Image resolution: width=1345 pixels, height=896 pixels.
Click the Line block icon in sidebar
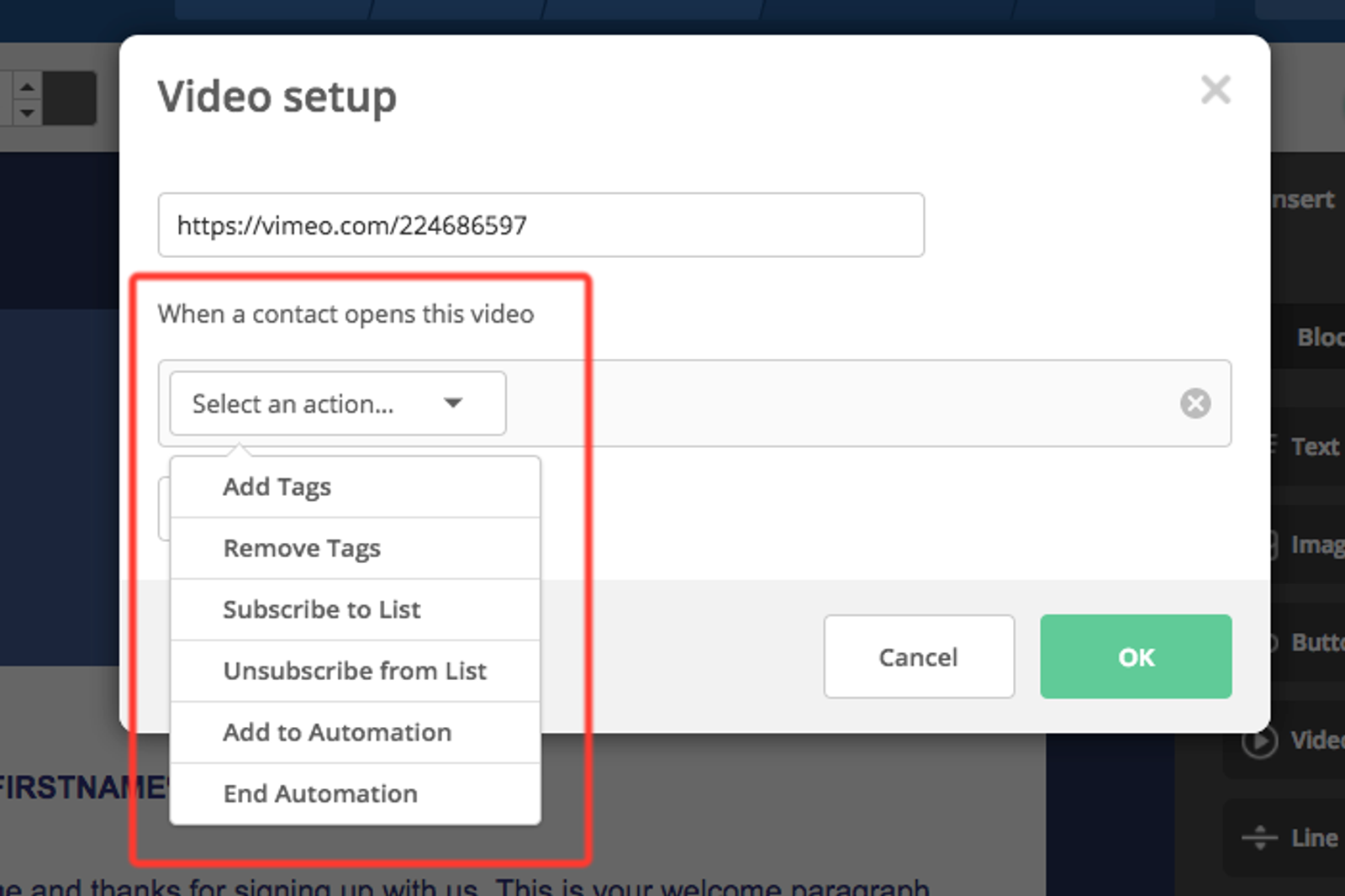coord(1260,838)
